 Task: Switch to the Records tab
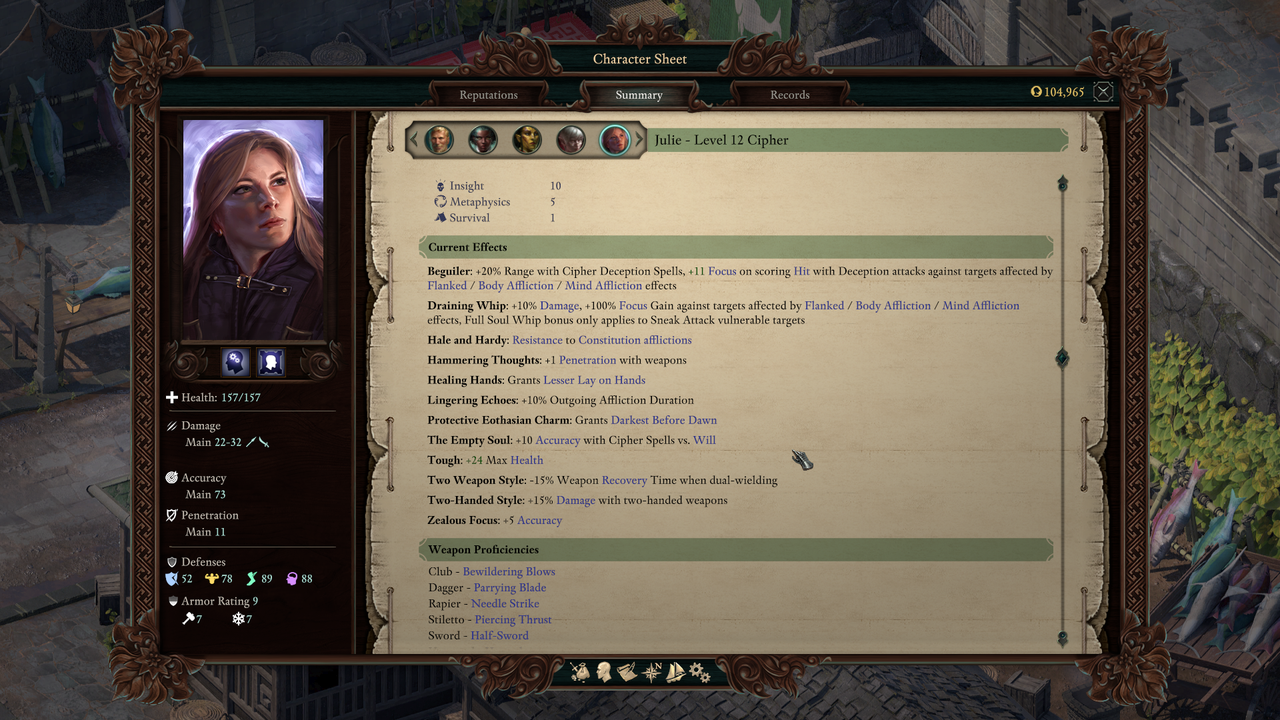[790, 95]
